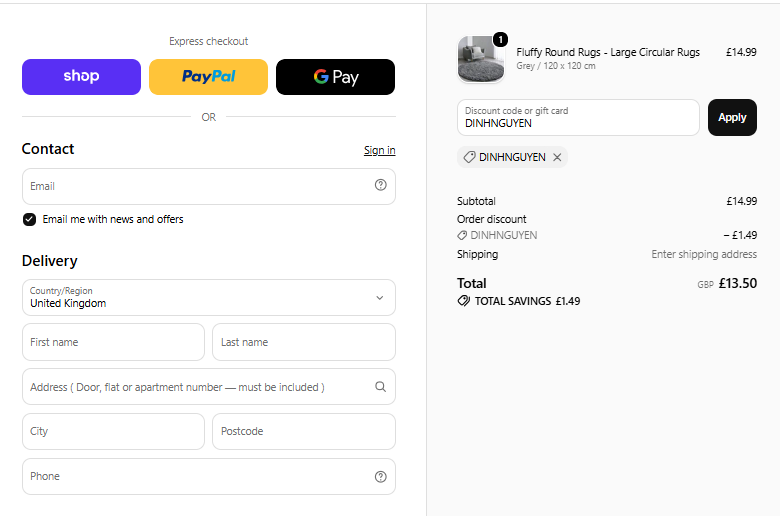Click the total savings tag icon
This screenshot has width=780, height=516.
click(x=464, y=301)
